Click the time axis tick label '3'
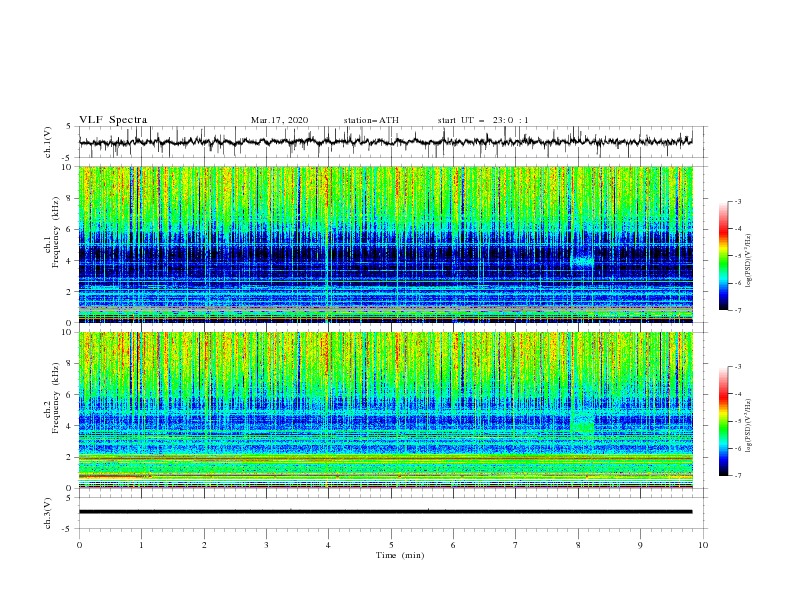This screenshot has width=792, height=612. (266, 545)
